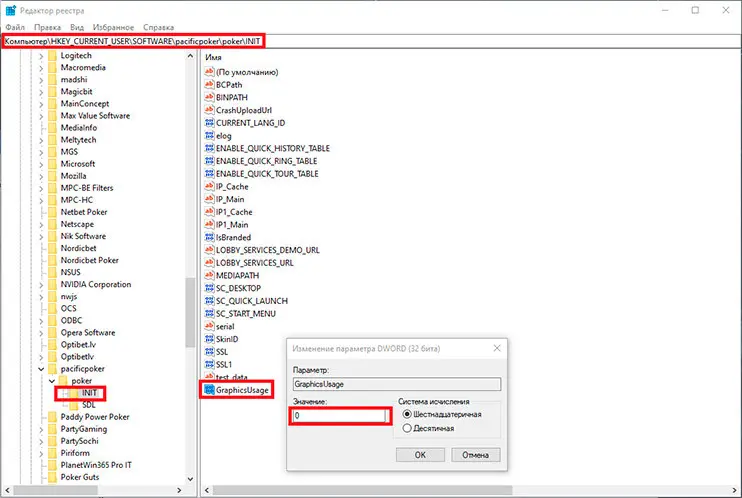This screenshot has height=498, width=742.
Task: Click the Значение input field
Action: click(339, 414)
